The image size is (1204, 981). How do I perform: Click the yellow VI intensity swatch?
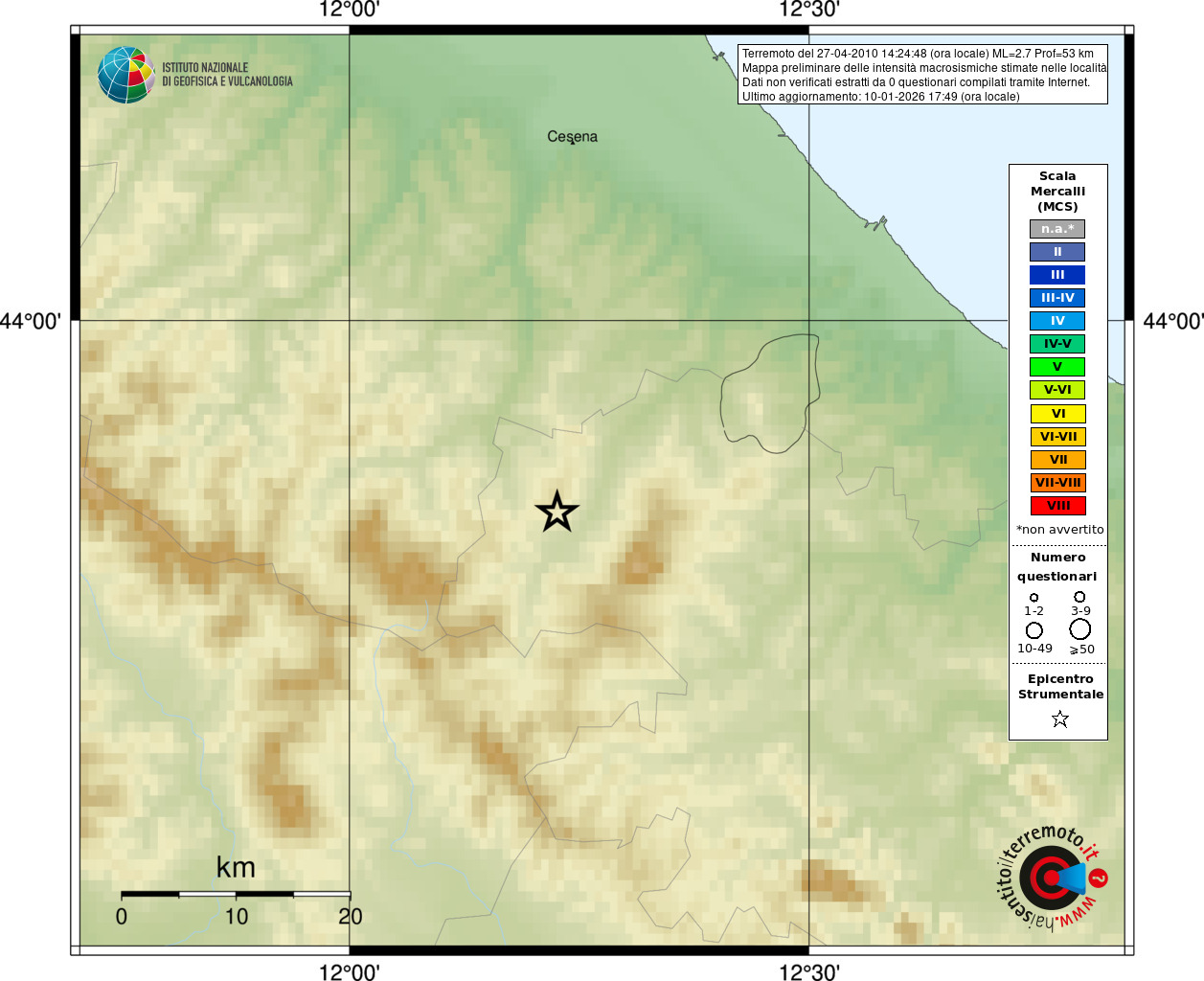tap(1058, 414)
